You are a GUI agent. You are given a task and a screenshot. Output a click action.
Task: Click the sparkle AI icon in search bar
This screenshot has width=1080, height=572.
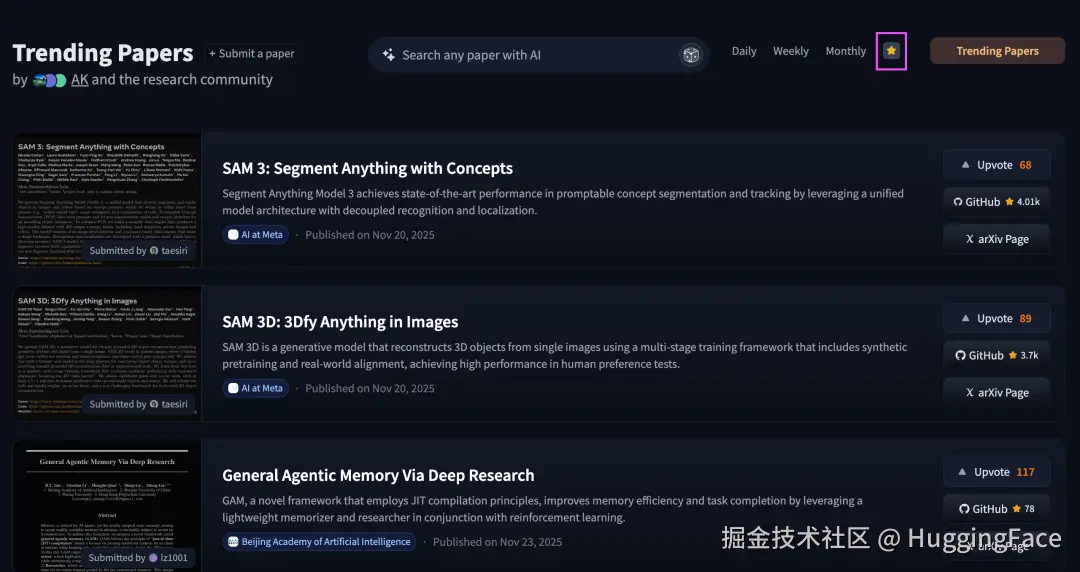coord(388,55)
